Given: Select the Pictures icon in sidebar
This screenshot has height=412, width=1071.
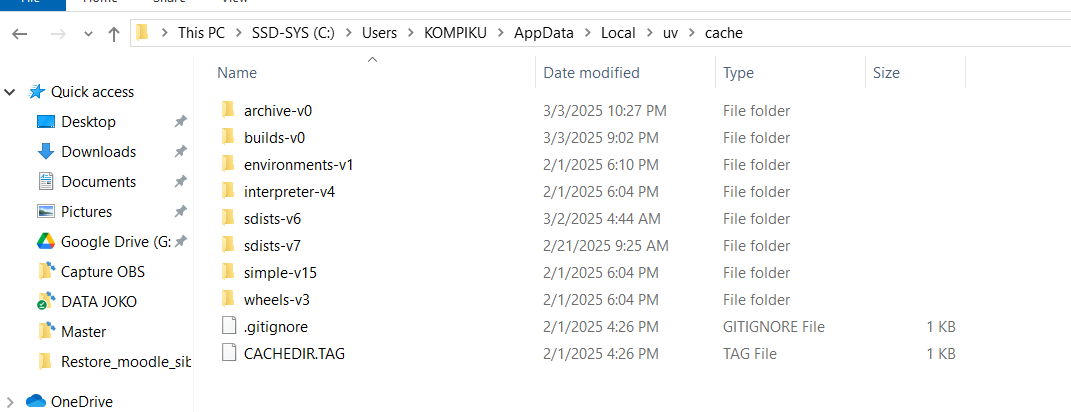Looking at the screenshot, I should (x=45, y=212).
